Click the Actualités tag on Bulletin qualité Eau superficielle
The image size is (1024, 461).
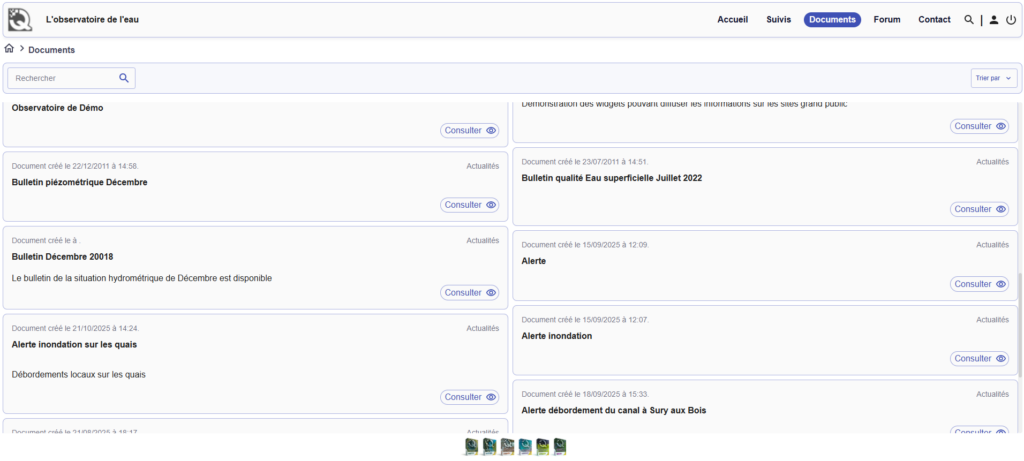click(993, 161)
